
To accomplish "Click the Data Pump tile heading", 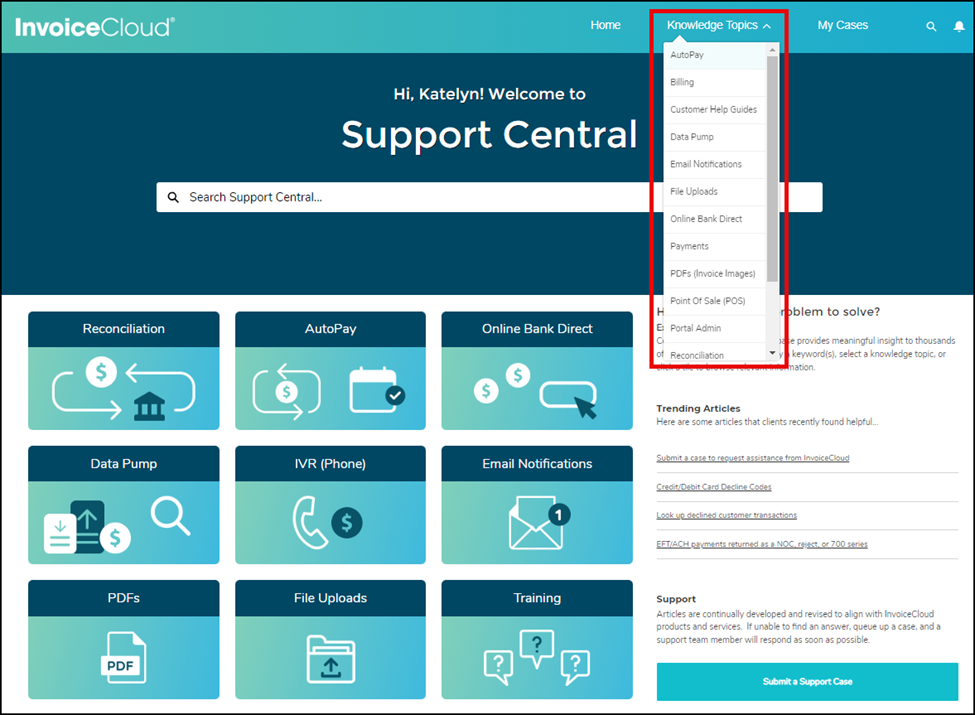I will coord(124,464).
